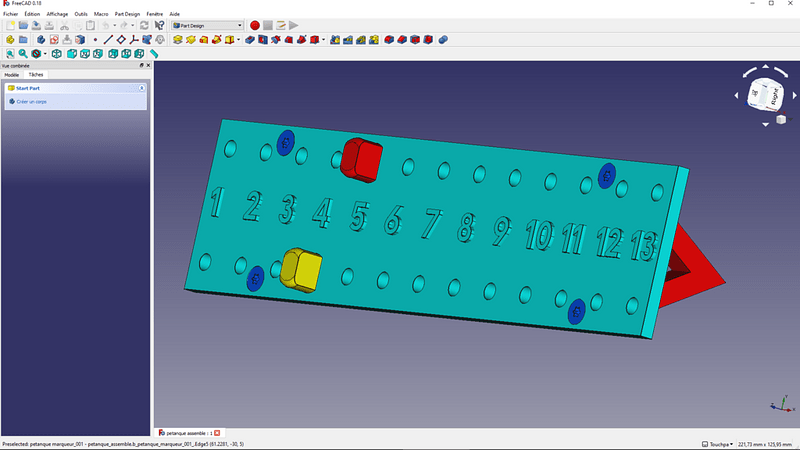This screenshot has width=800, height=450.
Task: Rotate view right with navigation cube arrow
Action: (794, 95)
